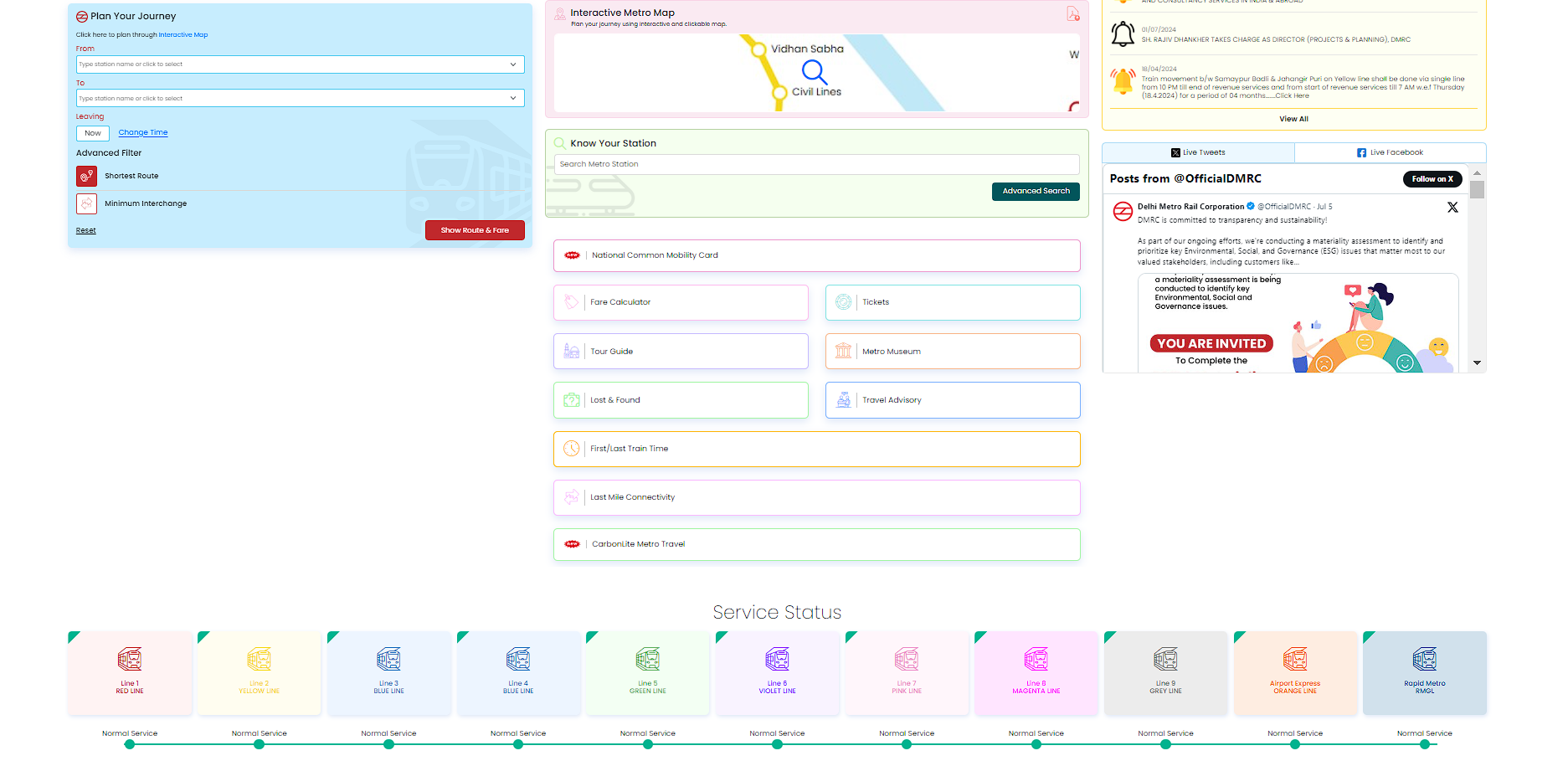Viewport: 1568px width, 761px height.
Task: Click the First/Last Train Time clock icon
Action: pos(572,449)
